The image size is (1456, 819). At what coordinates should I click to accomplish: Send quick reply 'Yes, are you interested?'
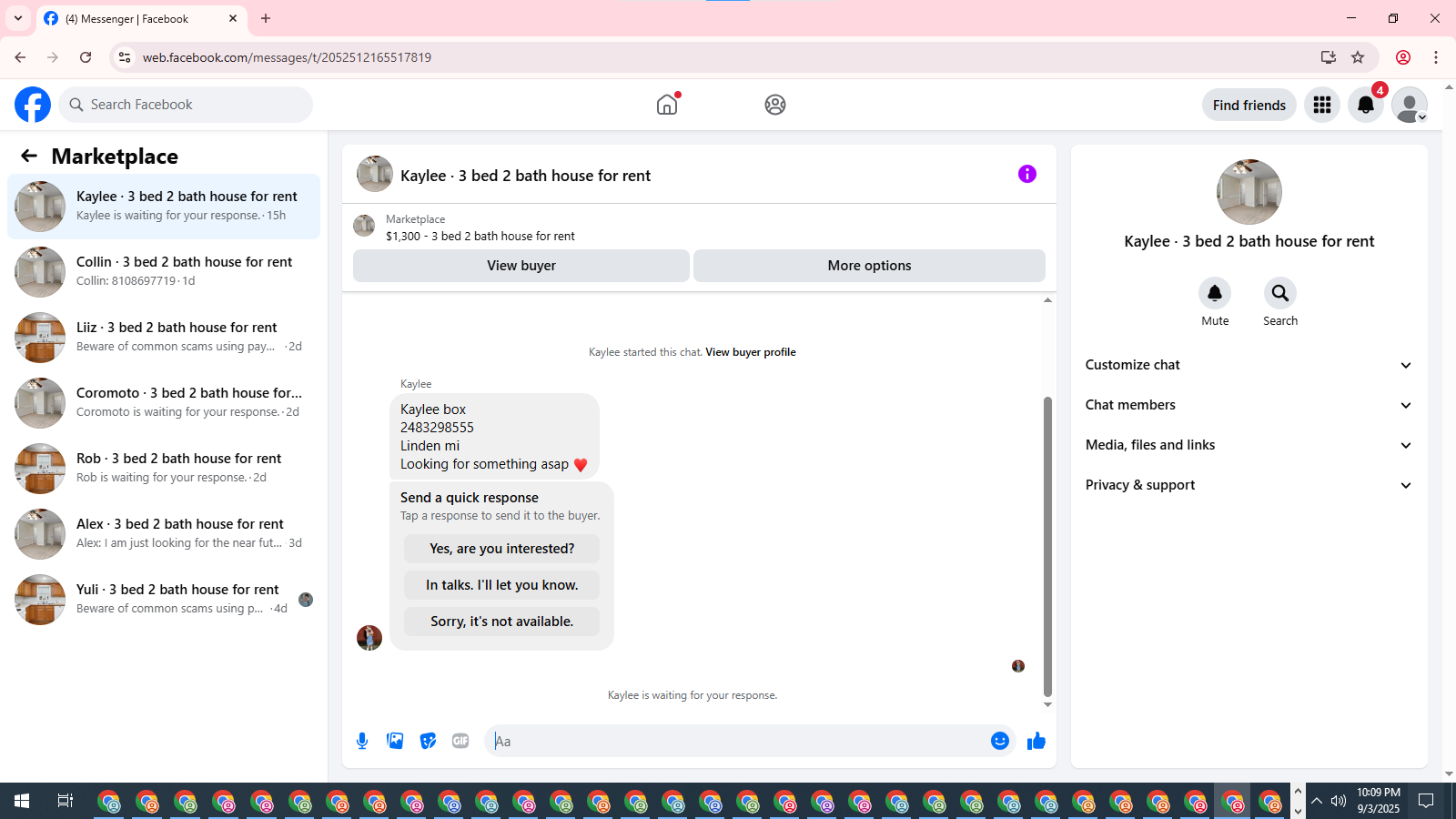tap(501, 549)
